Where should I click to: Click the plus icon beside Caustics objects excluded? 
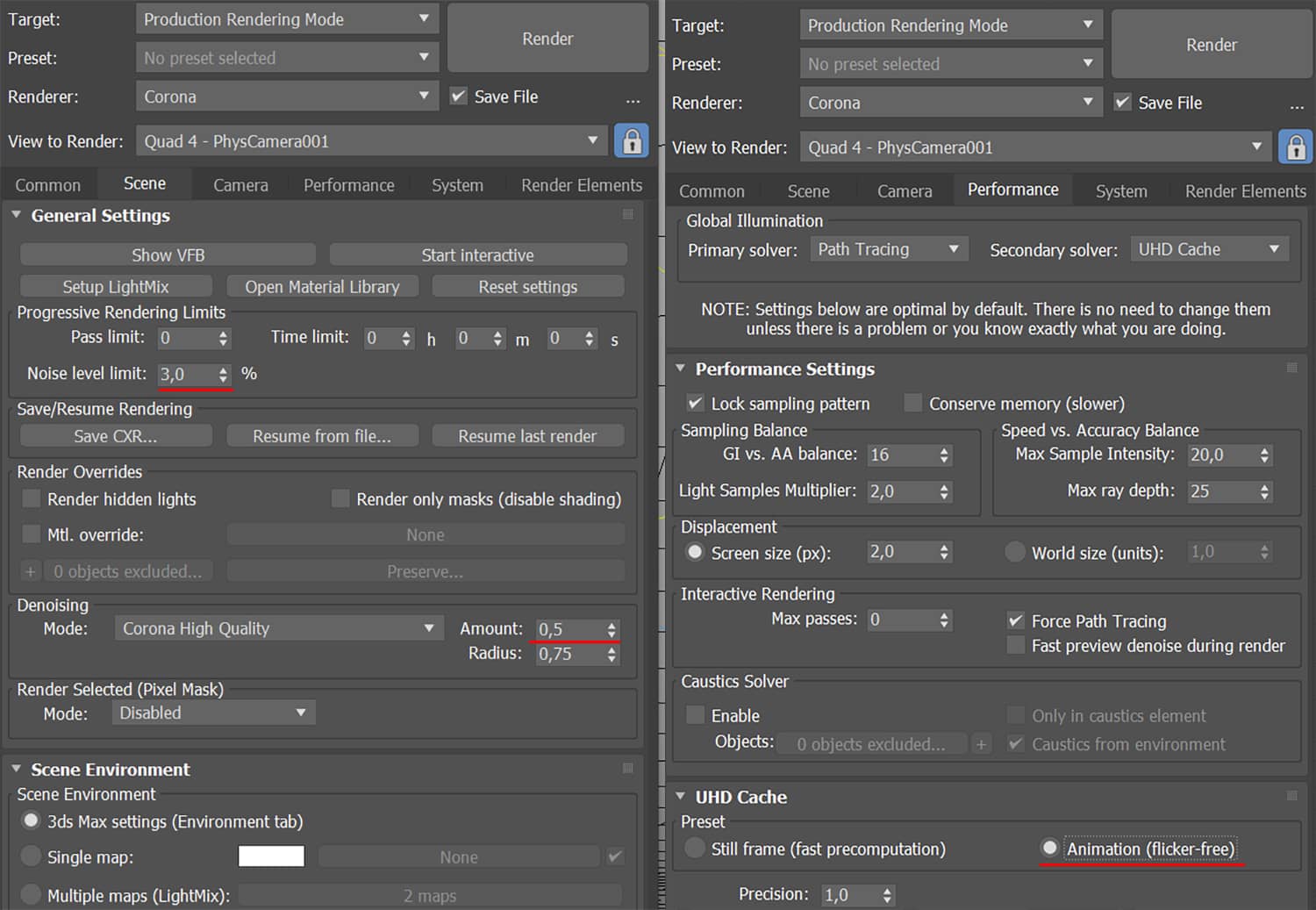981,744
